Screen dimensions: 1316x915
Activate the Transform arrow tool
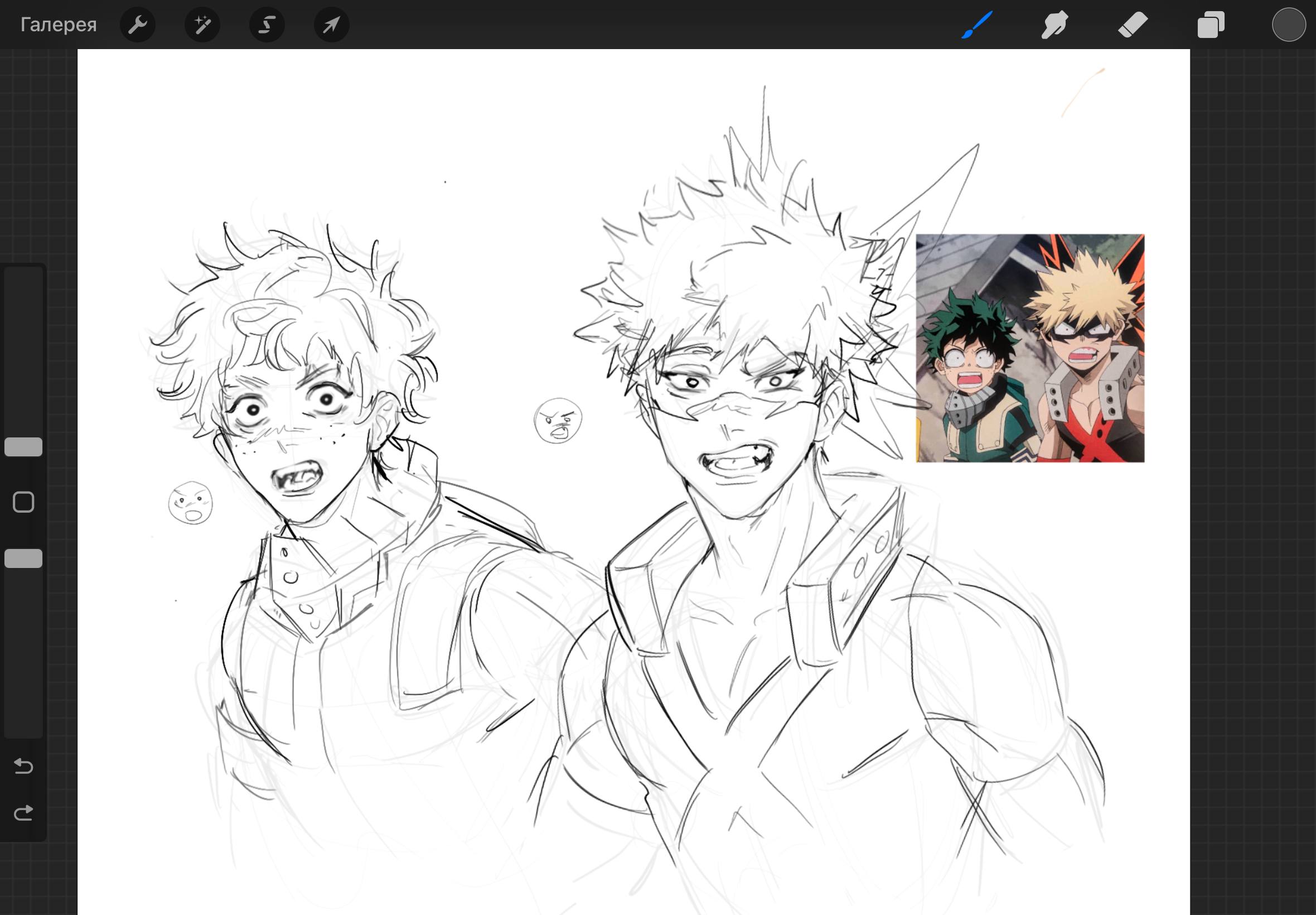point(332,25)
